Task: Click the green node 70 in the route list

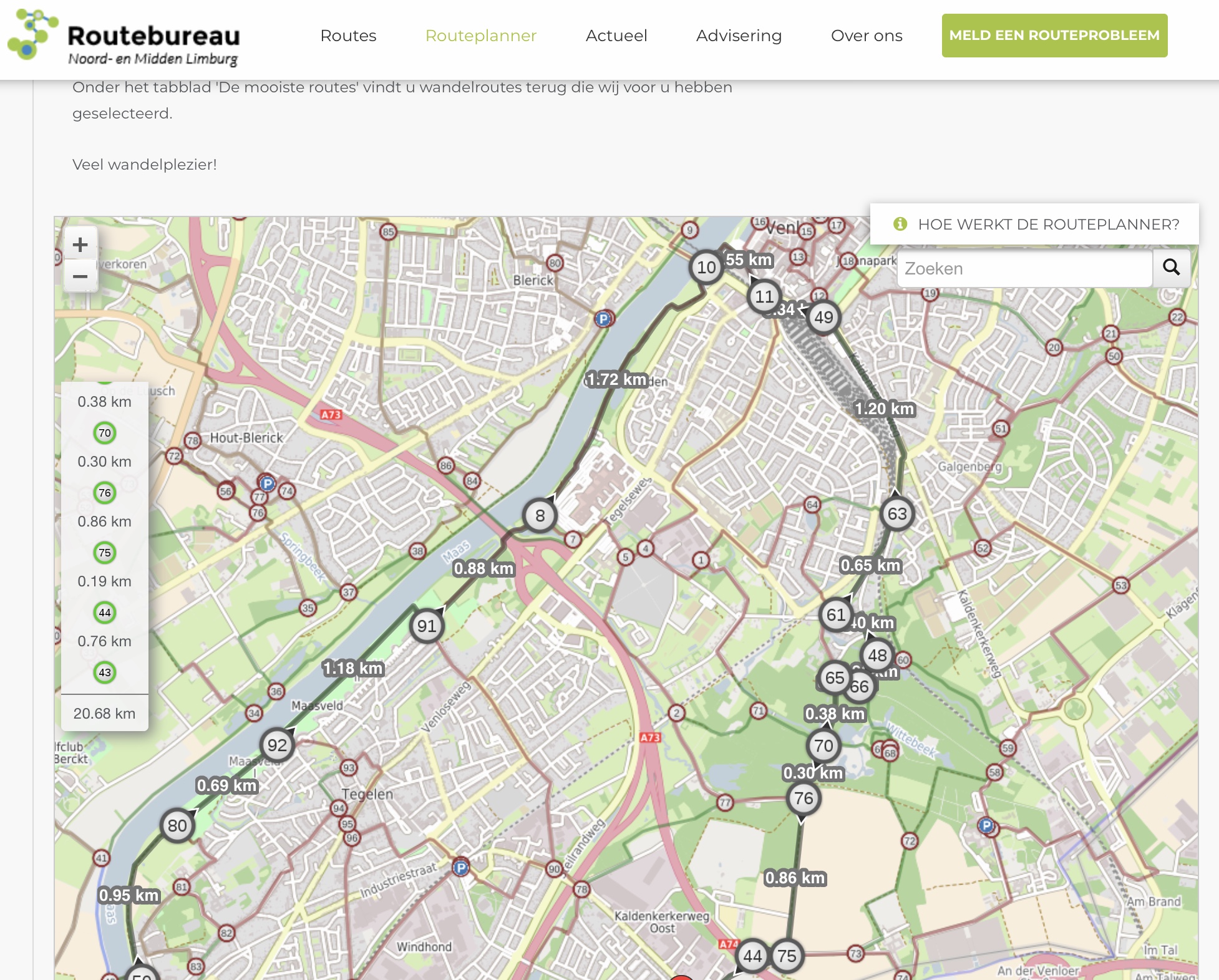Action: click(x=105, y=433)
